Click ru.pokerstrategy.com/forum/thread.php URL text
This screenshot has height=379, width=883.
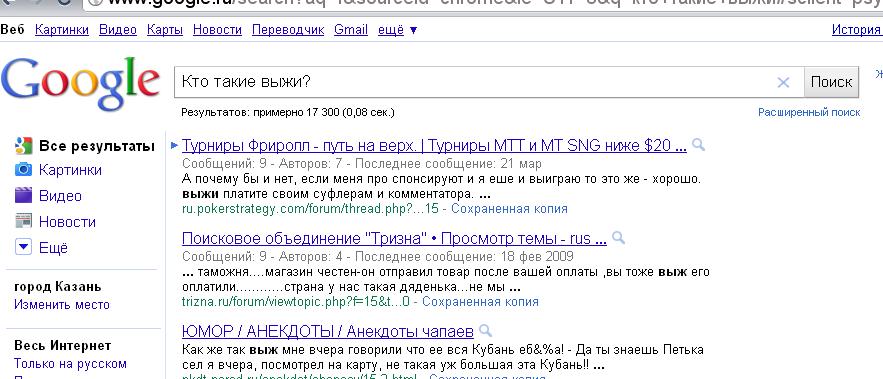click(310, 209)
